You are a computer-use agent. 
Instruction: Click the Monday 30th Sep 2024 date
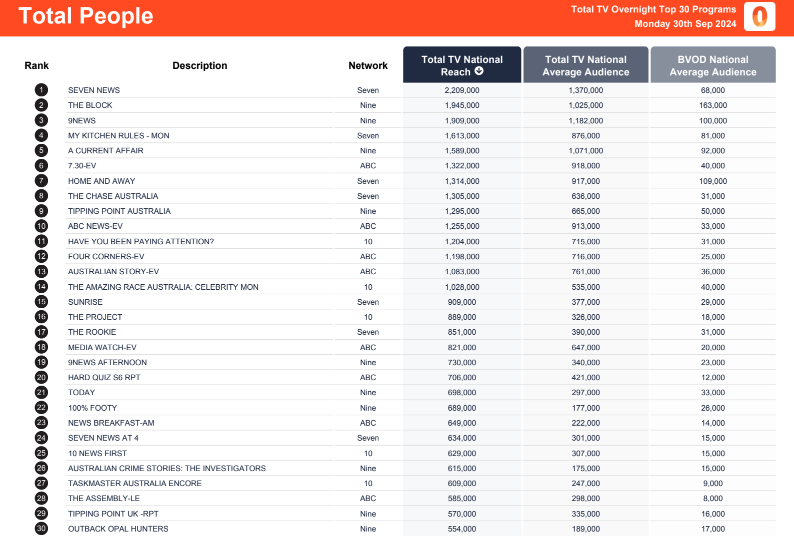point(685,24)
